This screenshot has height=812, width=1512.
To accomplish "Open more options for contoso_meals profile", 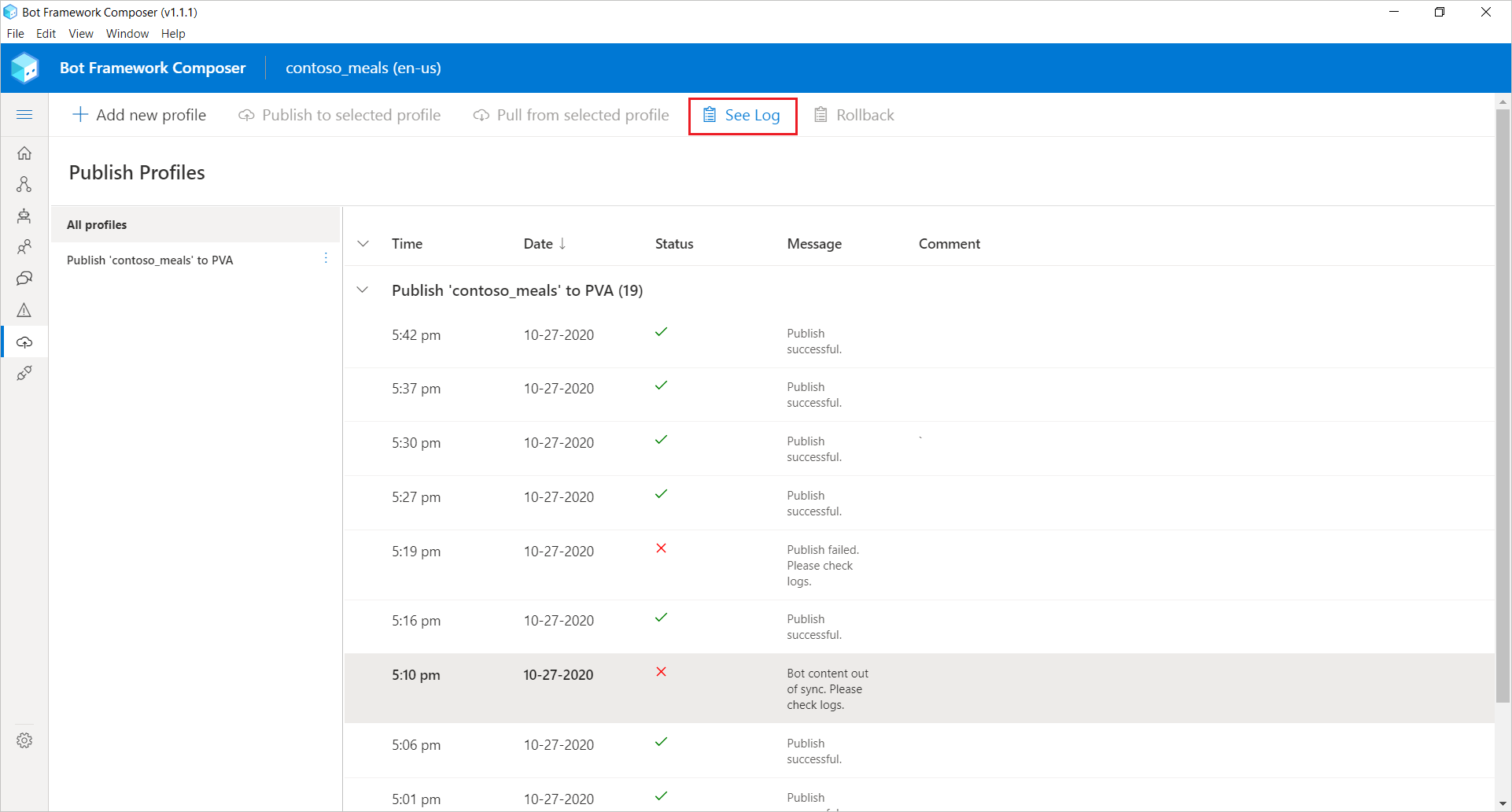I will coord(326,259).
